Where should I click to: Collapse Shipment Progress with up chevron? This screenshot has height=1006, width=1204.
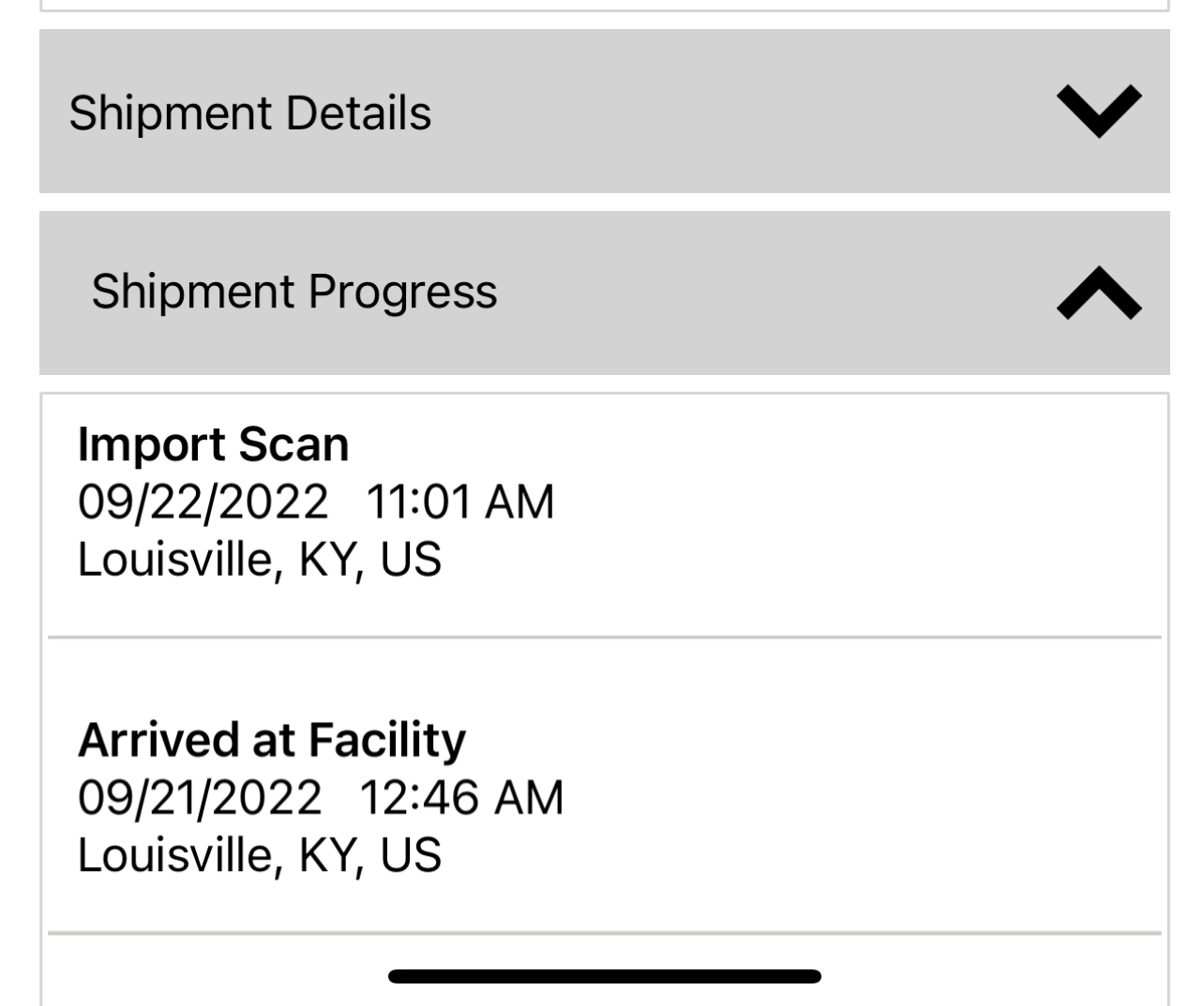point(1098,293)
